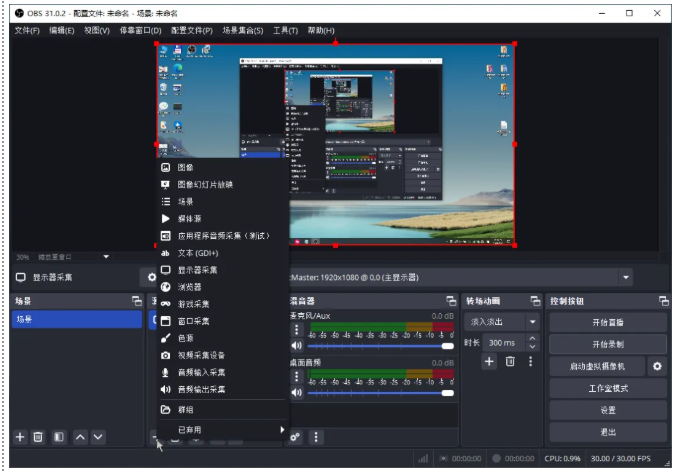Screen dimensions: 673x472
Task: Decrease transition duration with down arrow
Action: [x=533, y=347]
